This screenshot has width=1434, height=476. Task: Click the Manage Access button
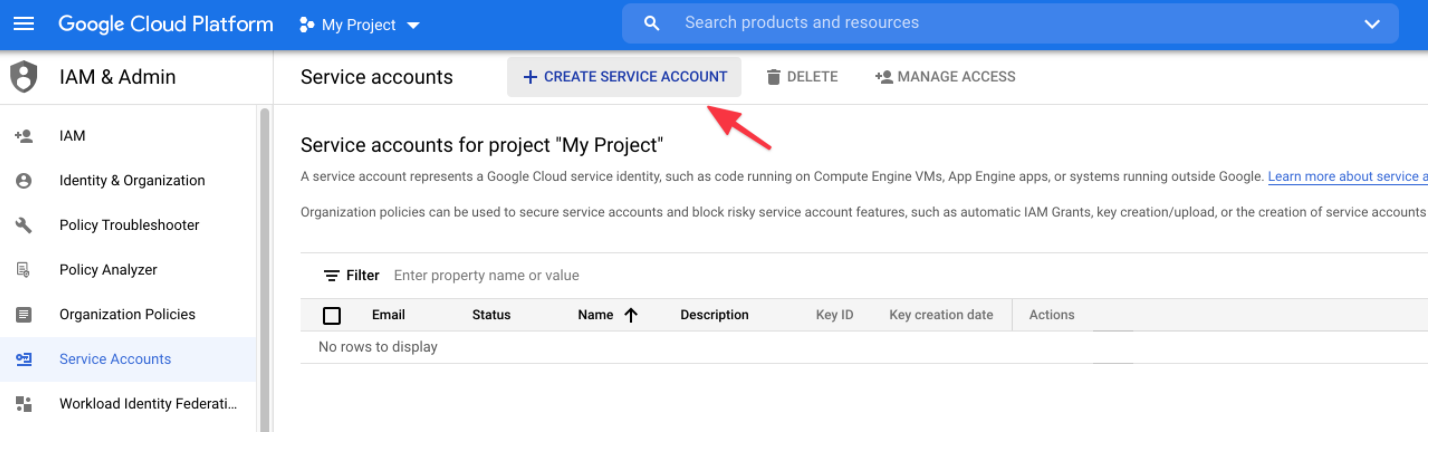945,77
